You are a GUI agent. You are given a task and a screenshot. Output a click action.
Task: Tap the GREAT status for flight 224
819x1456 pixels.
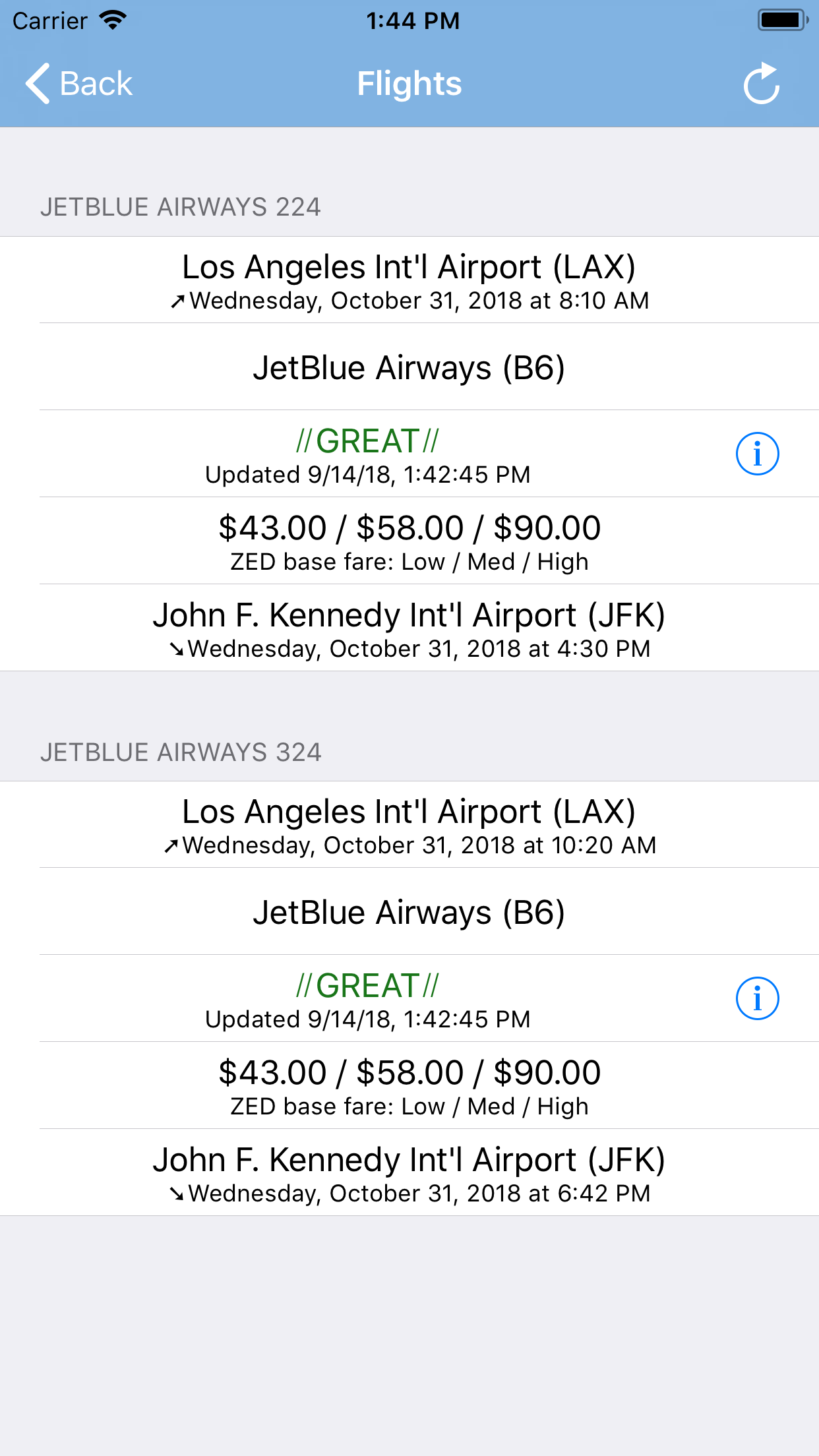pyautogui.click(x=367, y=441)
